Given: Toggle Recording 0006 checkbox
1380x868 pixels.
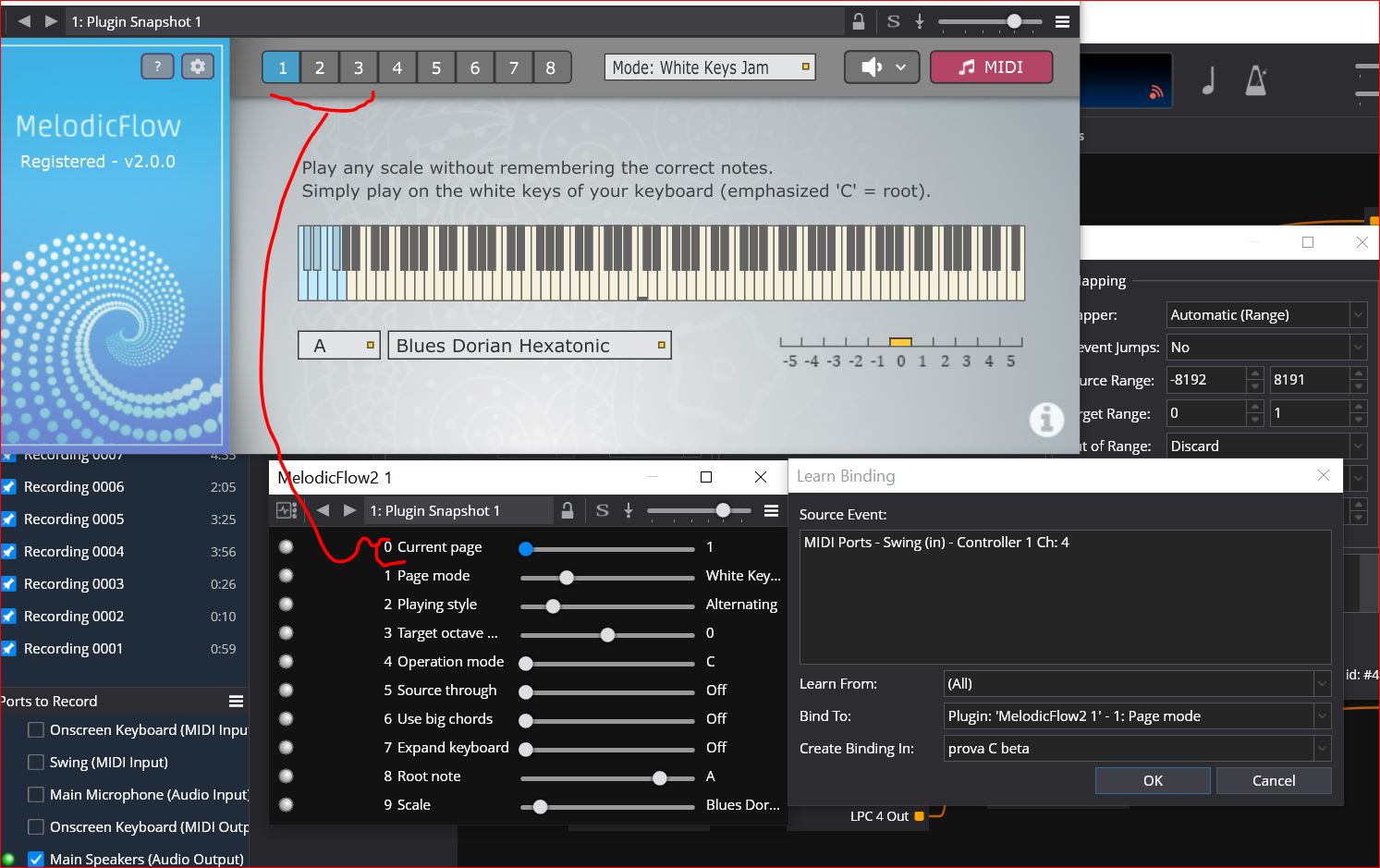Looking at the screenshot, I should 8,486.
